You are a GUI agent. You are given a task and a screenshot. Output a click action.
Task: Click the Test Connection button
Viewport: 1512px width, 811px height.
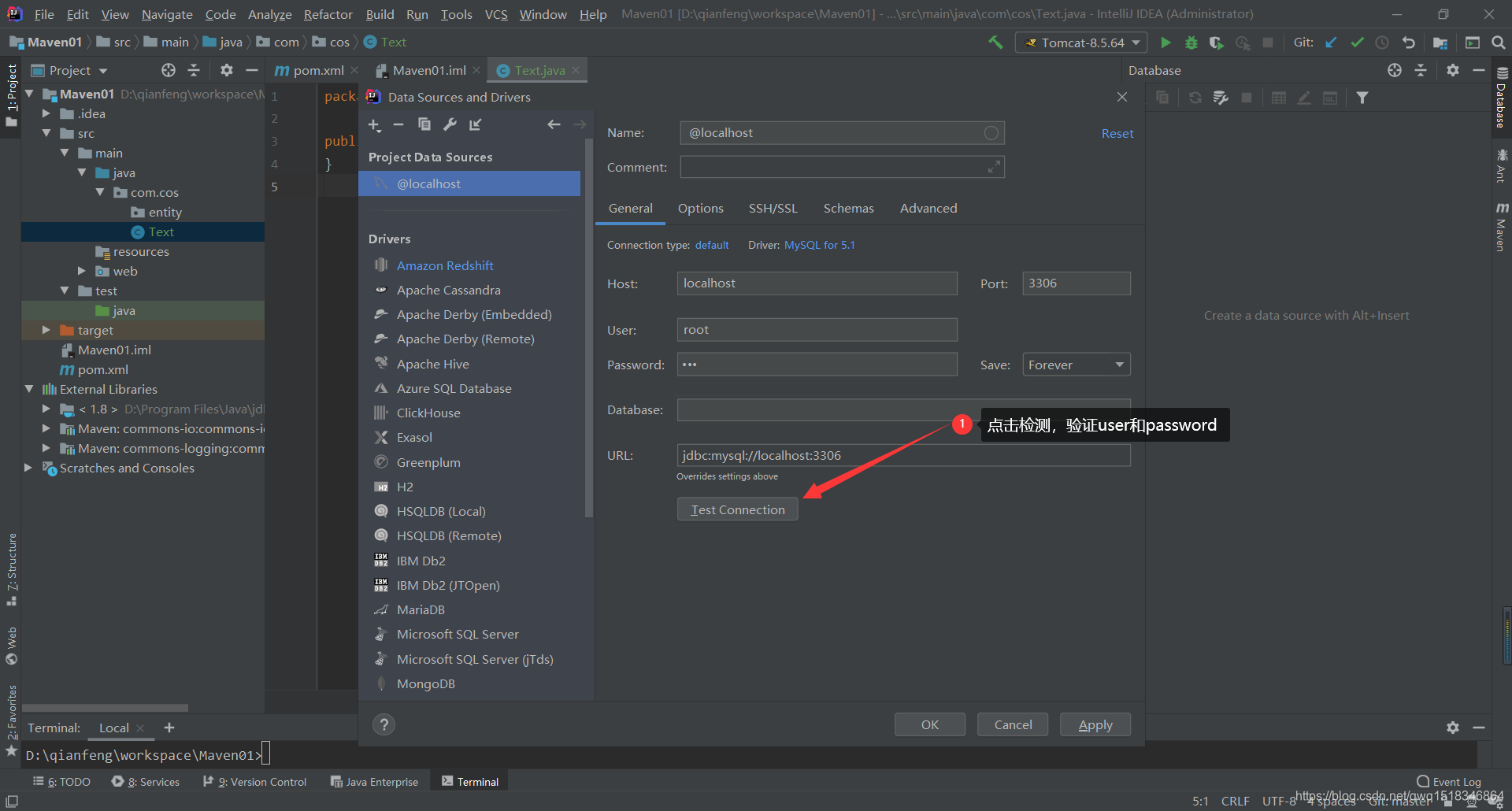click(737, 509)
